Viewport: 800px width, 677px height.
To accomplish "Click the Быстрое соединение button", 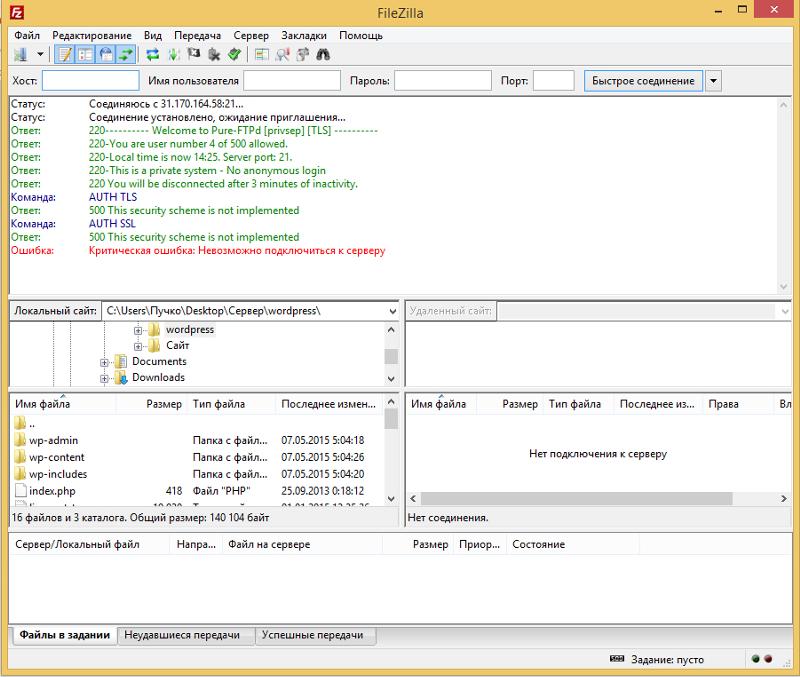I will 643,81.
